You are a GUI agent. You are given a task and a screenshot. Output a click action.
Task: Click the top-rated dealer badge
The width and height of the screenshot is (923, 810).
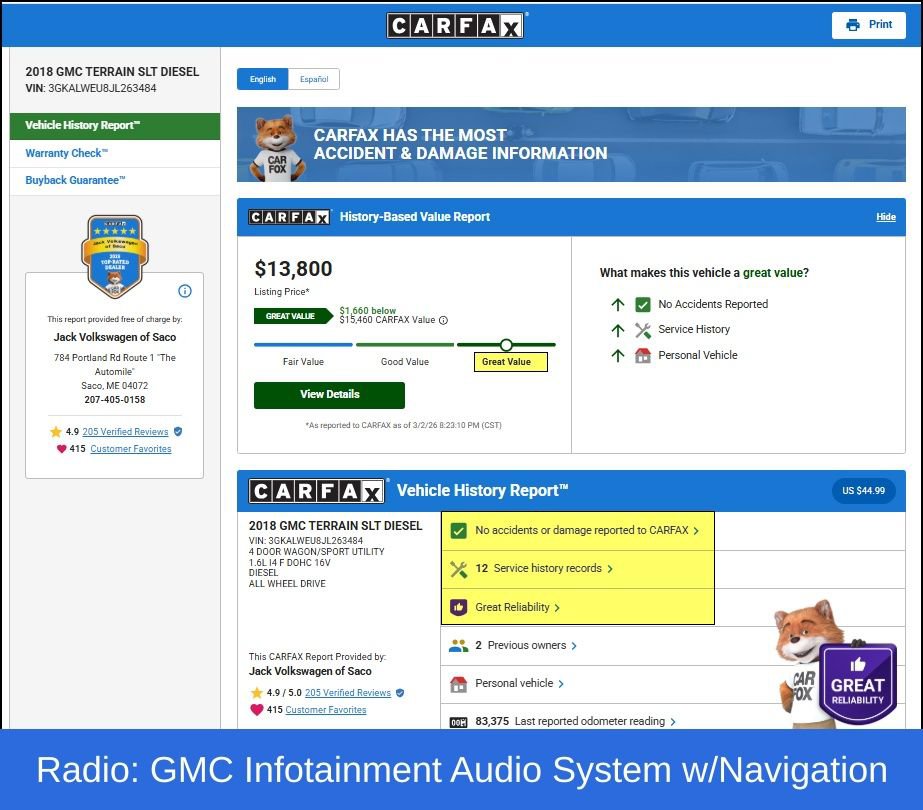tap(113, 256)
